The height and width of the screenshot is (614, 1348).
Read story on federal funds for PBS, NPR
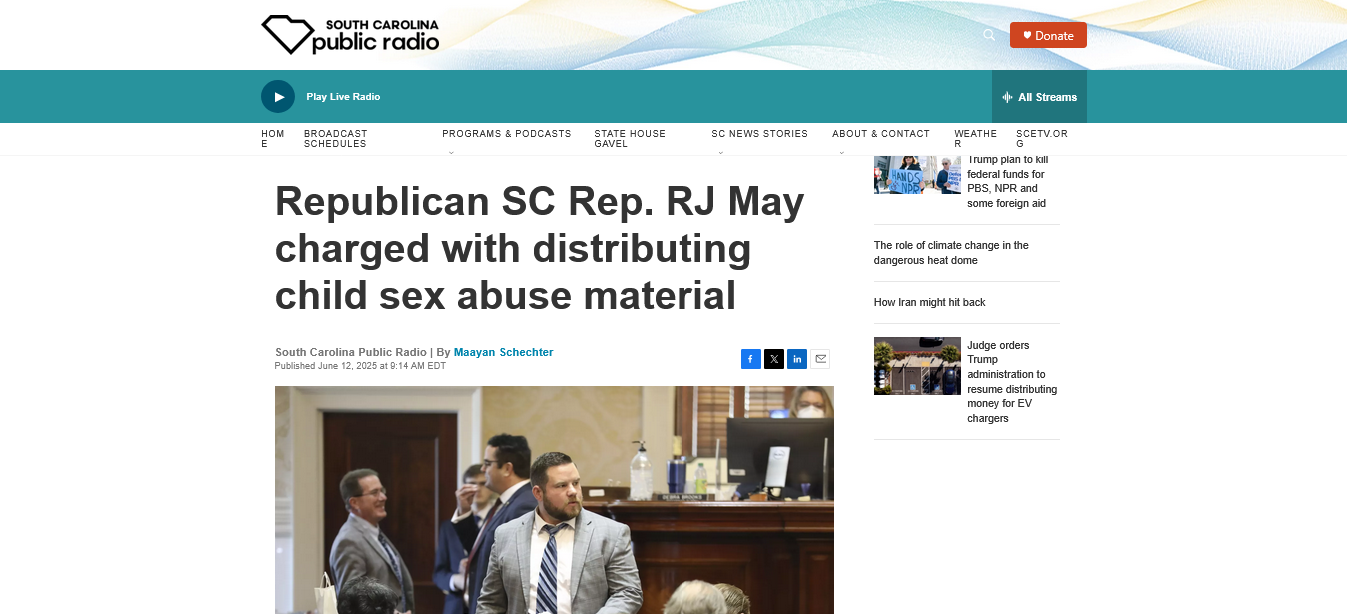1007,182
